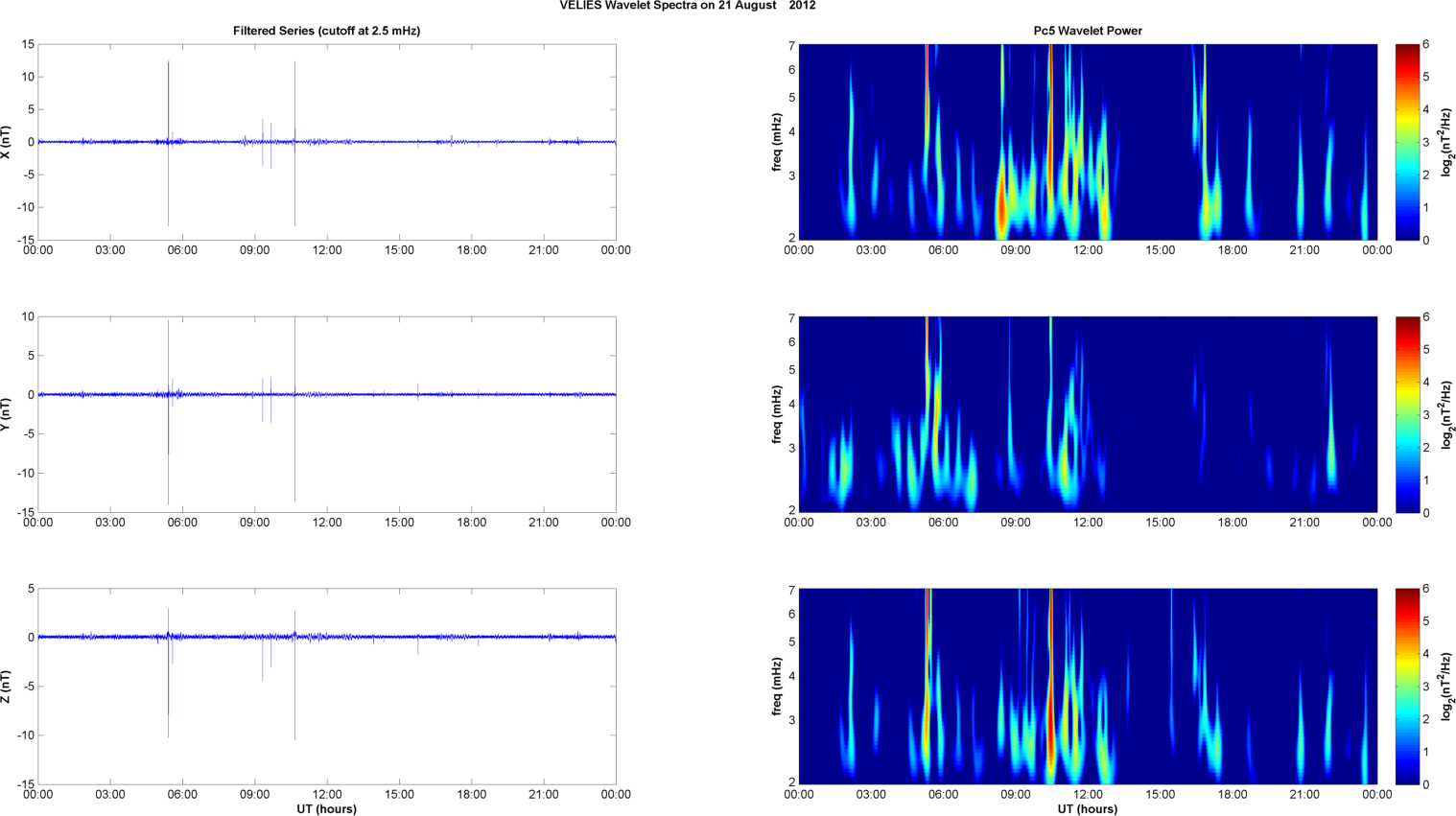Click the bottom Pc5 wavelet spectrogram
Image resolution: width=1456 pixels, height=816 pixels.
[x=1088, y=687]
